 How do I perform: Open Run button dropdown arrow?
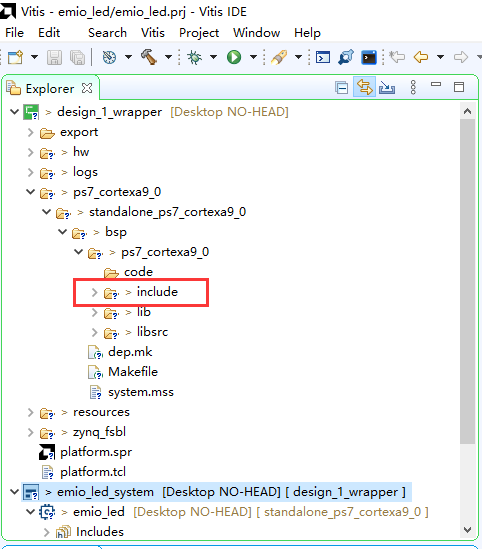point(253,57)
